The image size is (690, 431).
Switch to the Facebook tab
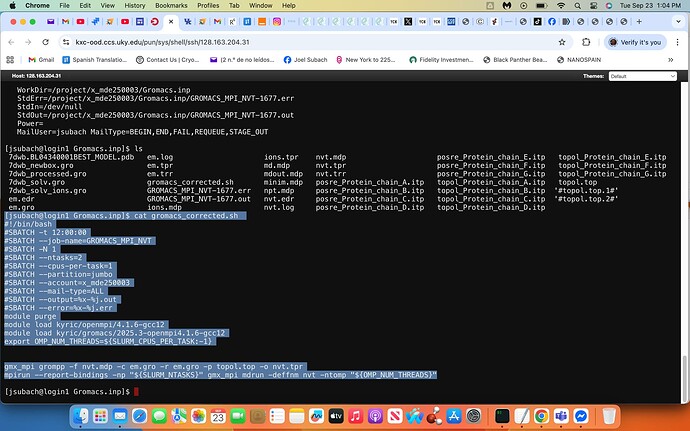[x=552, y=22]
